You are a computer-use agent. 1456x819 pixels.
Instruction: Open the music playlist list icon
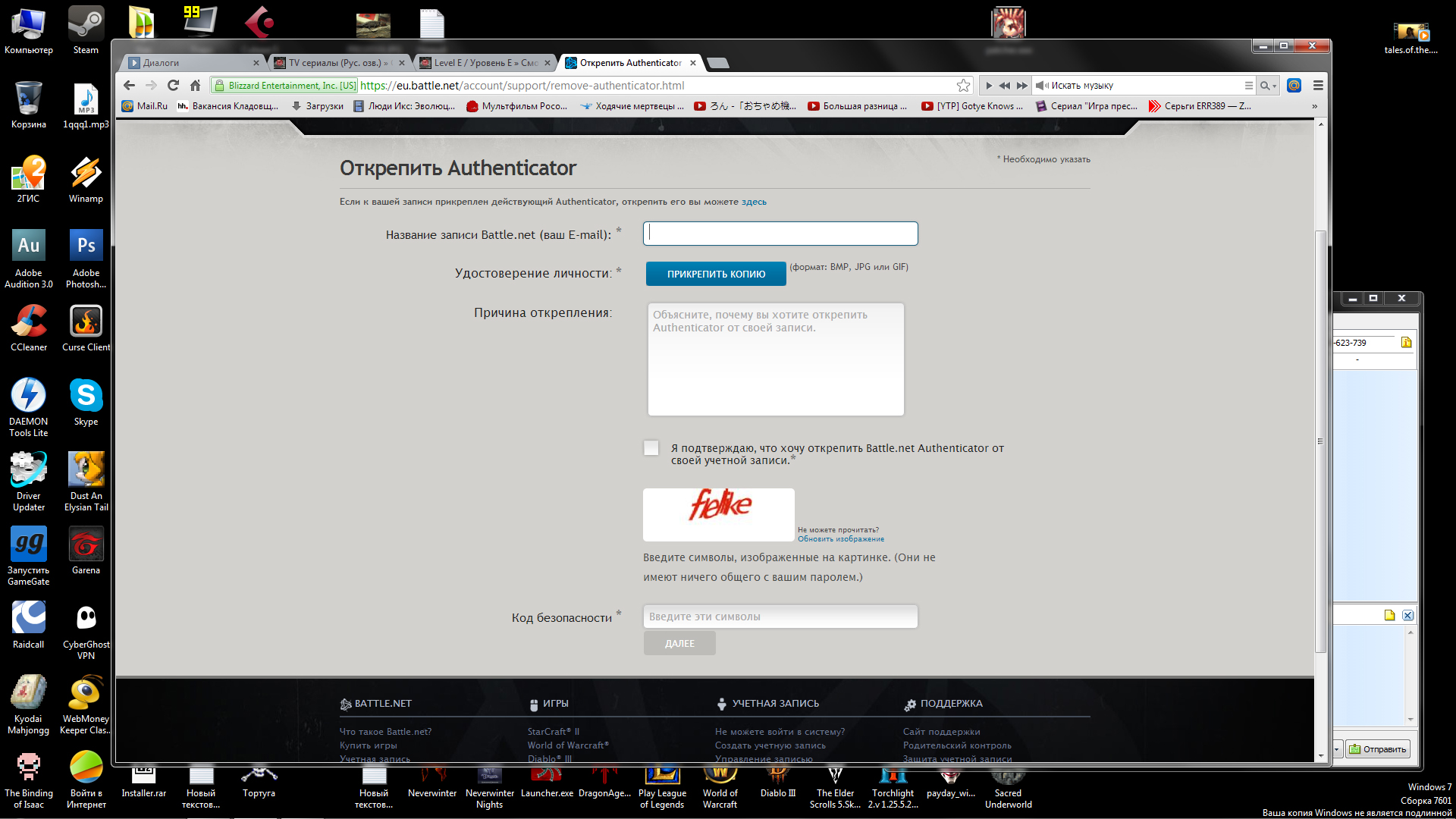[x=1248, y=86]
